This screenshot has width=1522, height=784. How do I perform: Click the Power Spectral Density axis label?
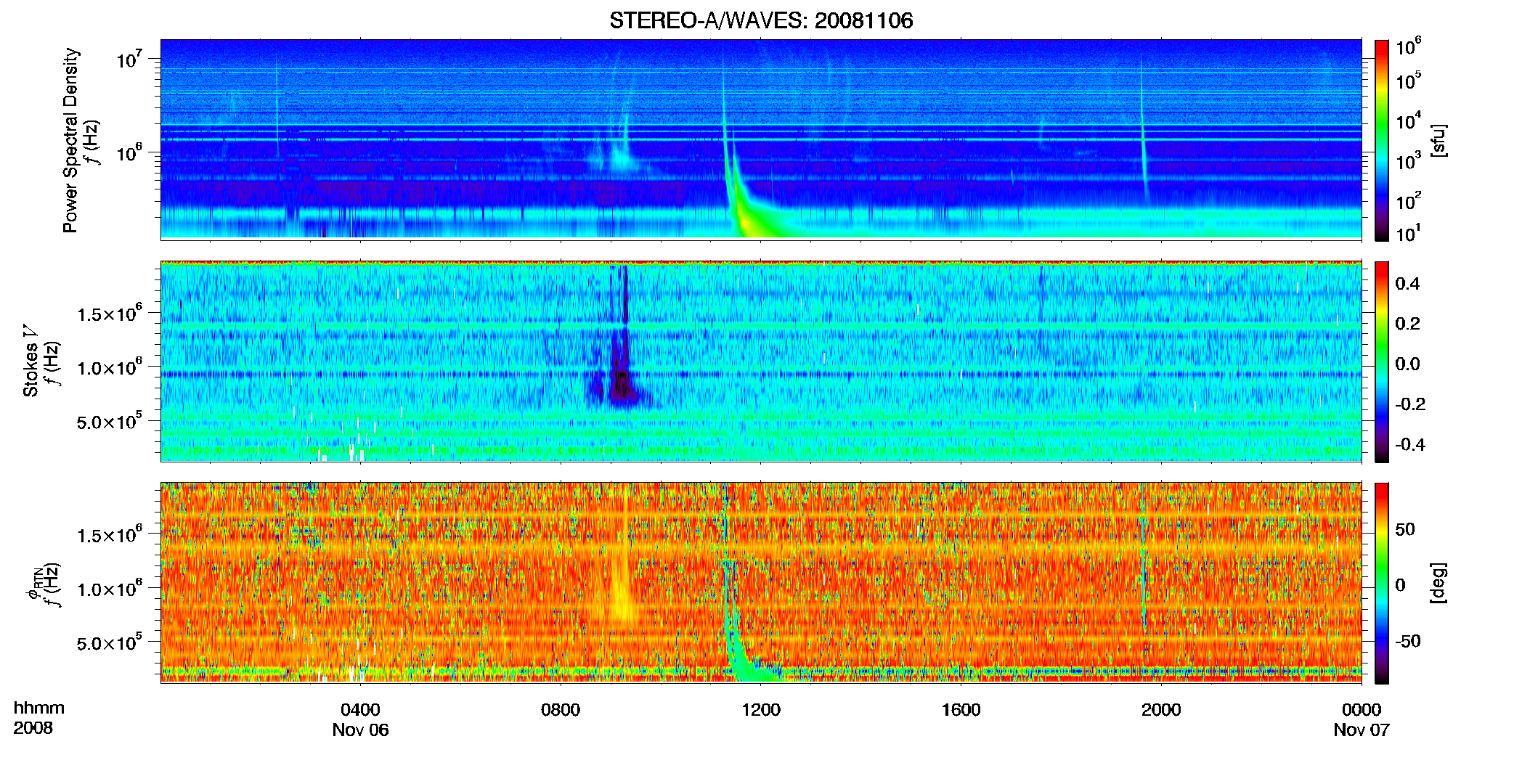[x=70, y=140]
